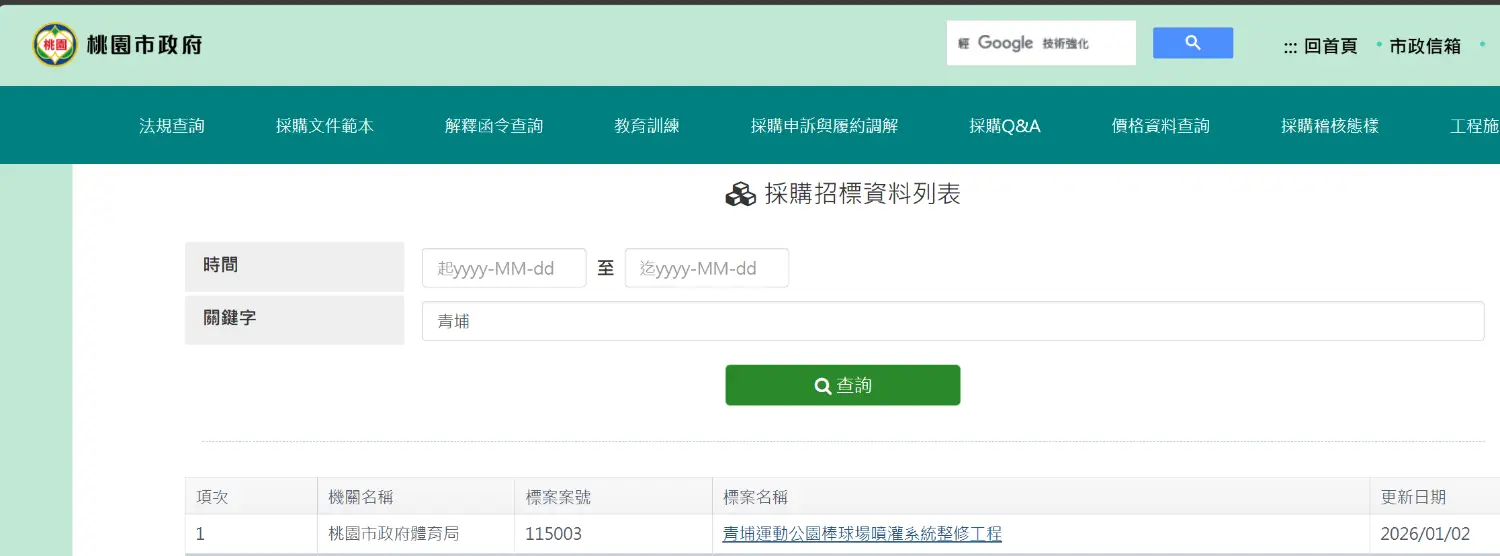Viewport: 1500px width, 556px height.
Task: Click the end date field 迄yyyy-MM-dd
Action: [x=706, y=268]
